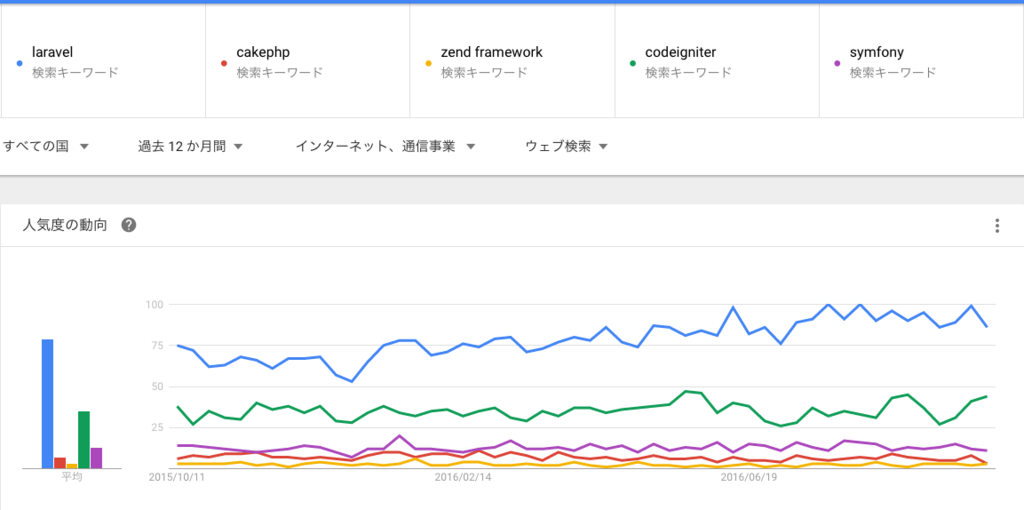The width and height of the screenshot is (1024, 510).
Task: Click the purple symfony average bar
Action: [x=96, y=458]
